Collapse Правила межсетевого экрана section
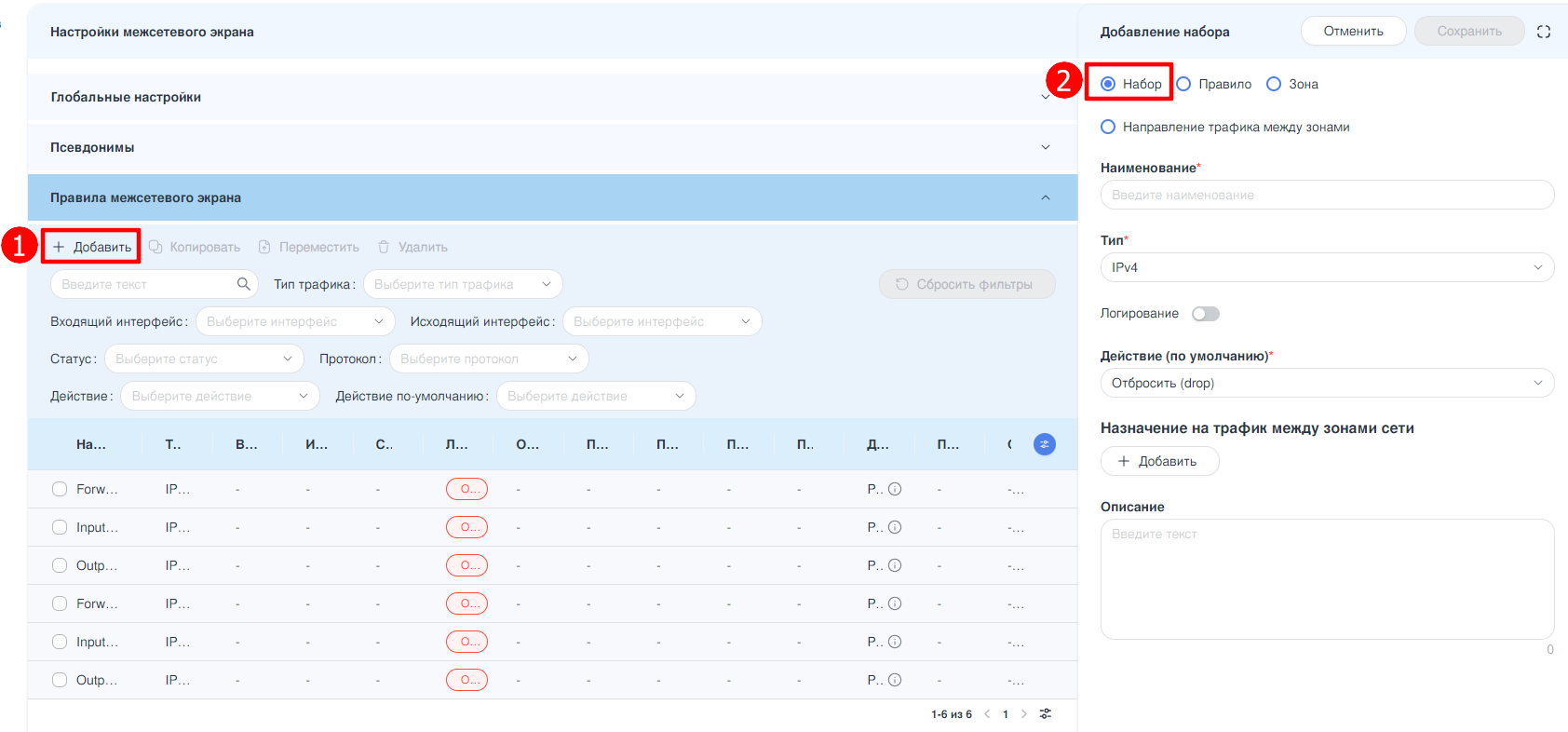 [x=1045, y=197]
